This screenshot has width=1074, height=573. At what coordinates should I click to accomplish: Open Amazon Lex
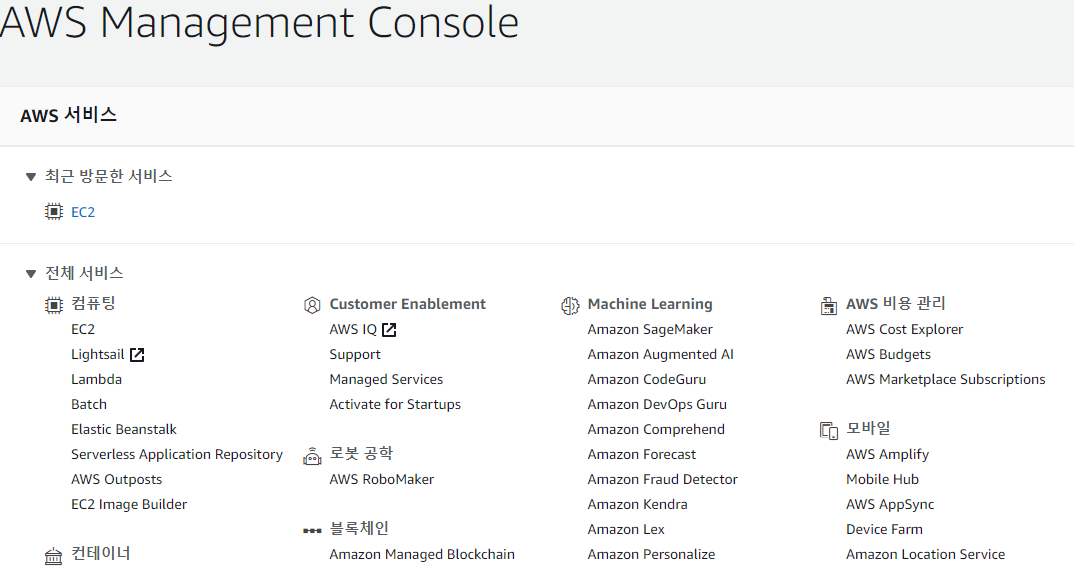[626, 529]
